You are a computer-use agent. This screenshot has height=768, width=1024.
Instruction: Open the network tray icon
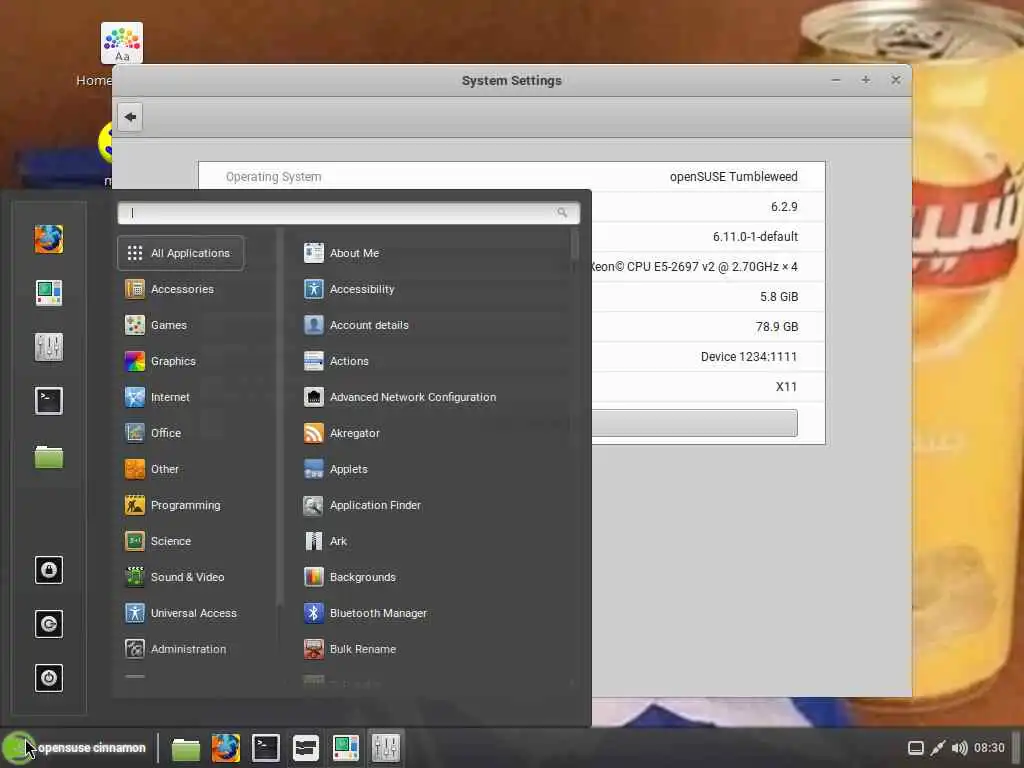[x=938, y=748]
